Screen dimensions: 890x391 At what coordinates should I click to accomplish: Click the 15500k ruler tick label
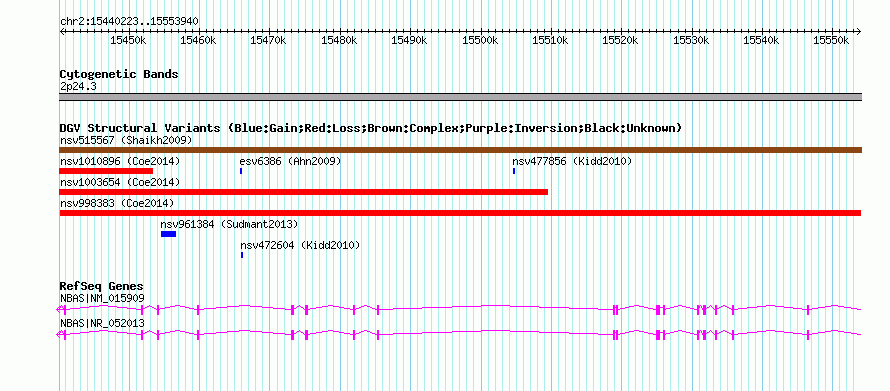pyautogui.click(x=480, y=40)
